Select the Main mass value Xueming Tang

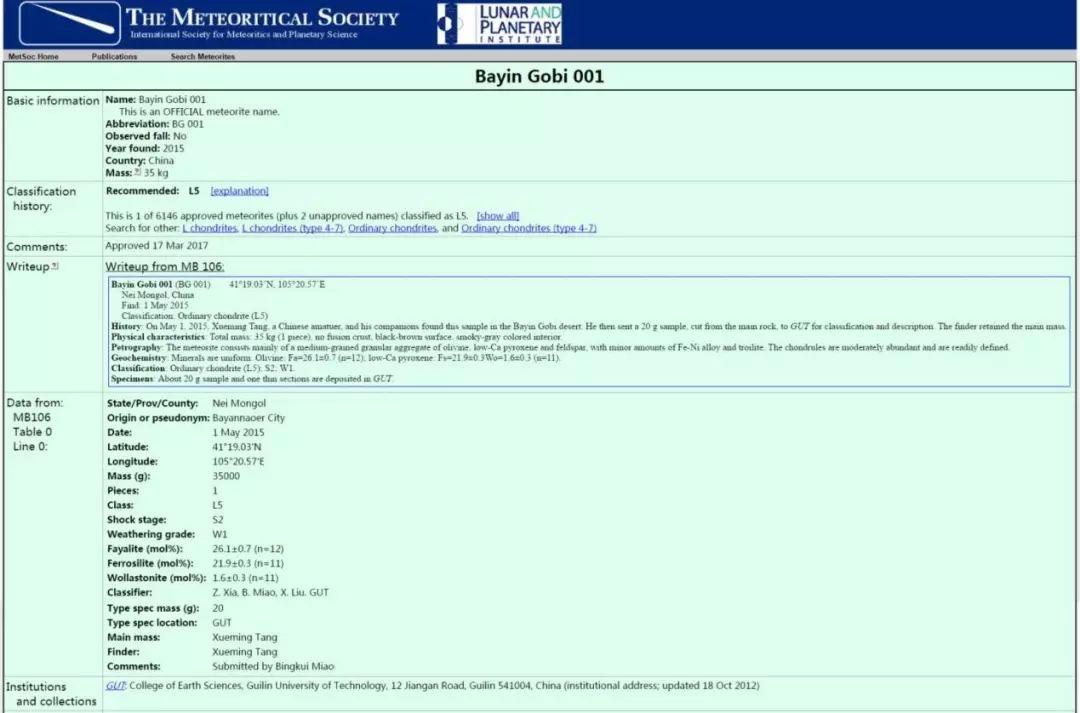pyautogui.click(x=245, y=637)
